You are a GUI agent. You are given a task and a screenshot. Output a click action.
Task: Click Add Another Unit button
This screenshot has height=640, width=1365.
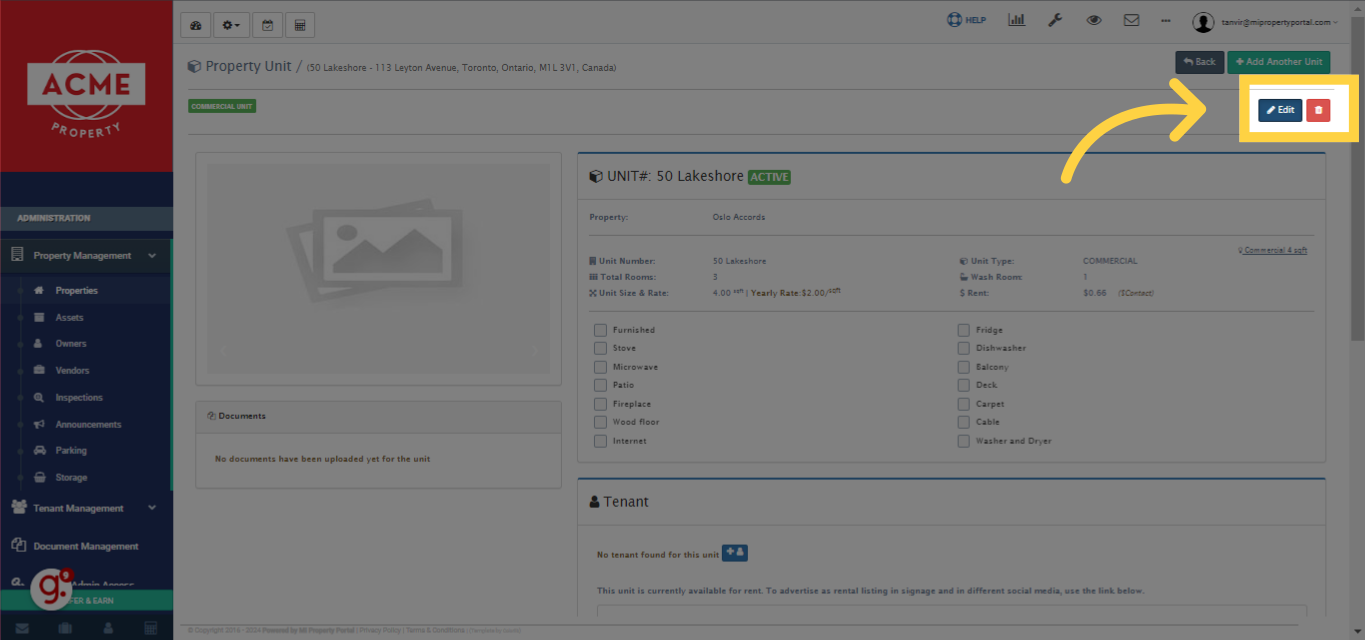(1278, 61)
